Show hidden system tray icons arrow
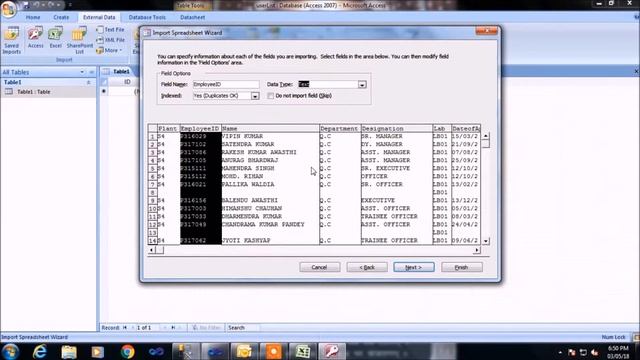This screenshot has height=360, width=640. pos(560,352)
